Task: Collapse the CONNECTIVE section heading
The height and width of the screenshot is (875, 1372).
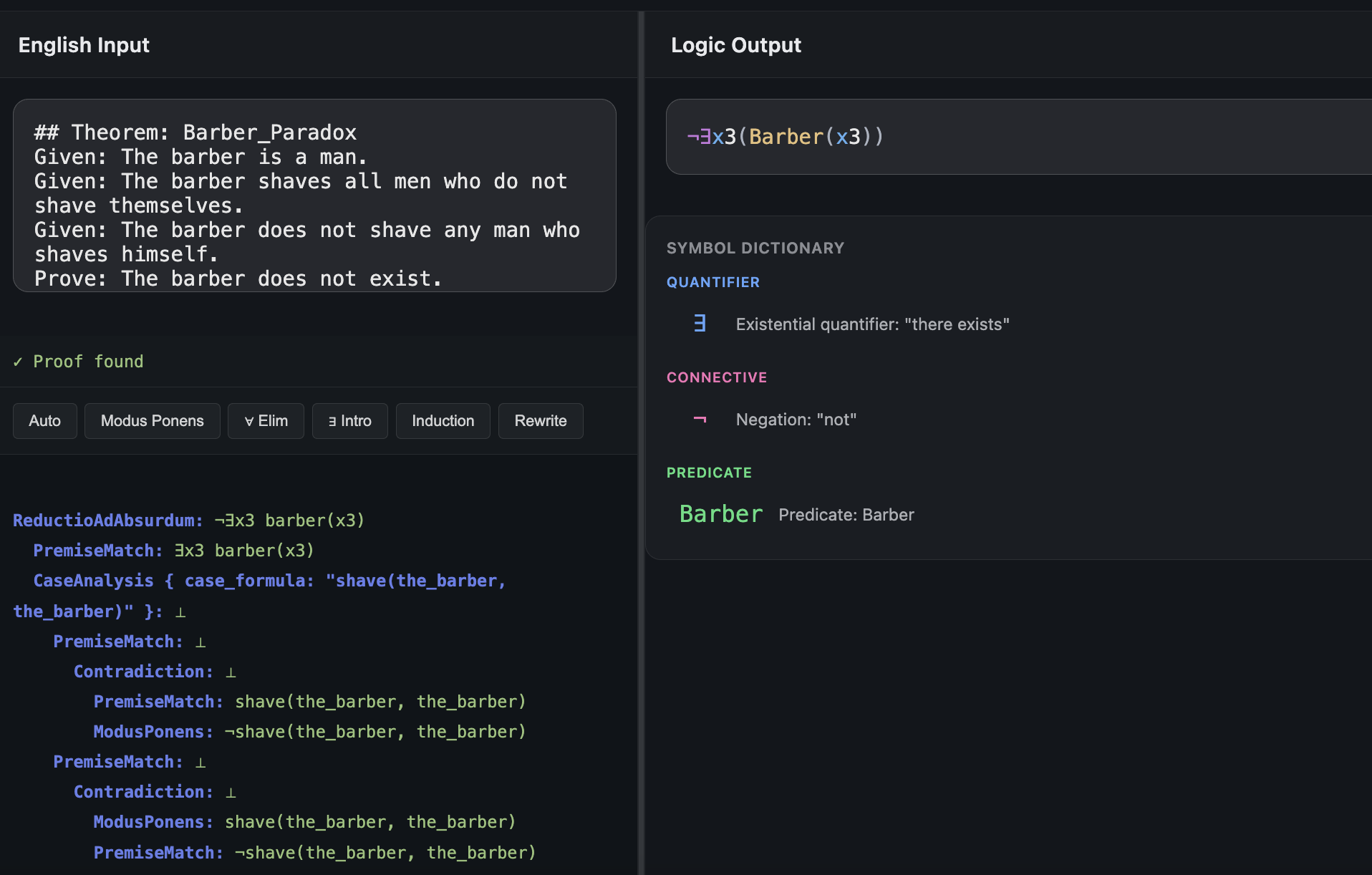Action: point(717,377)
